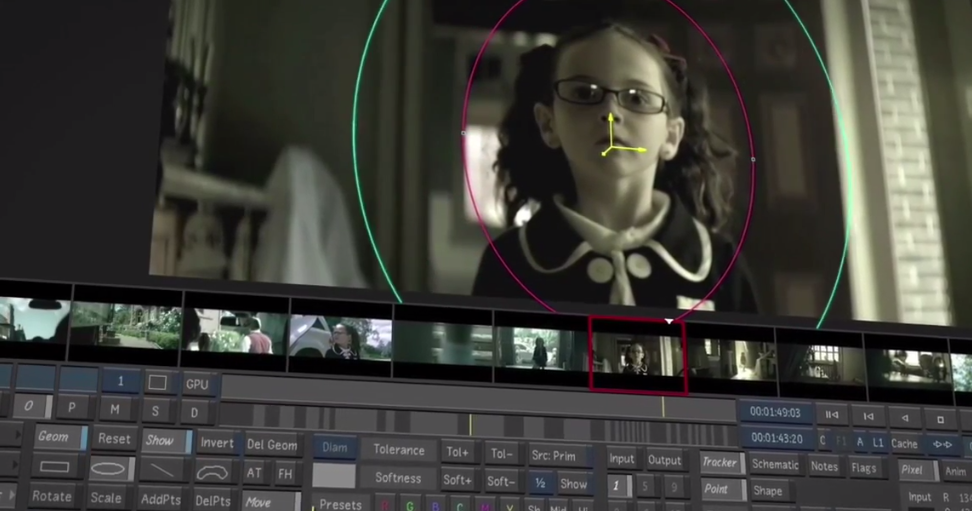Select key slot 1 below Input
Screen dimensions: 972x511
[618, 486]
